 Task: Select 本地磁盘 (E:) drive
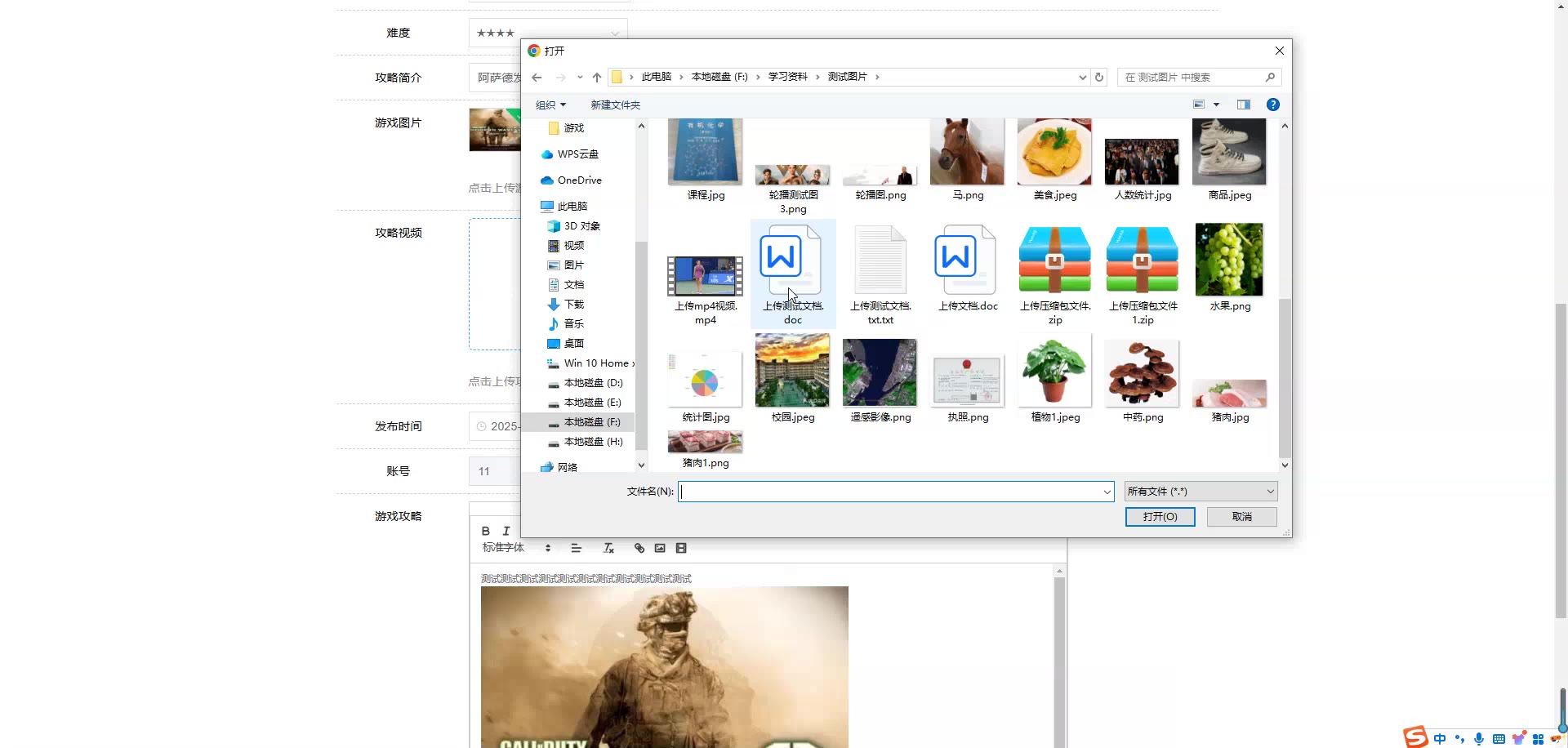[x=585, y=403]
